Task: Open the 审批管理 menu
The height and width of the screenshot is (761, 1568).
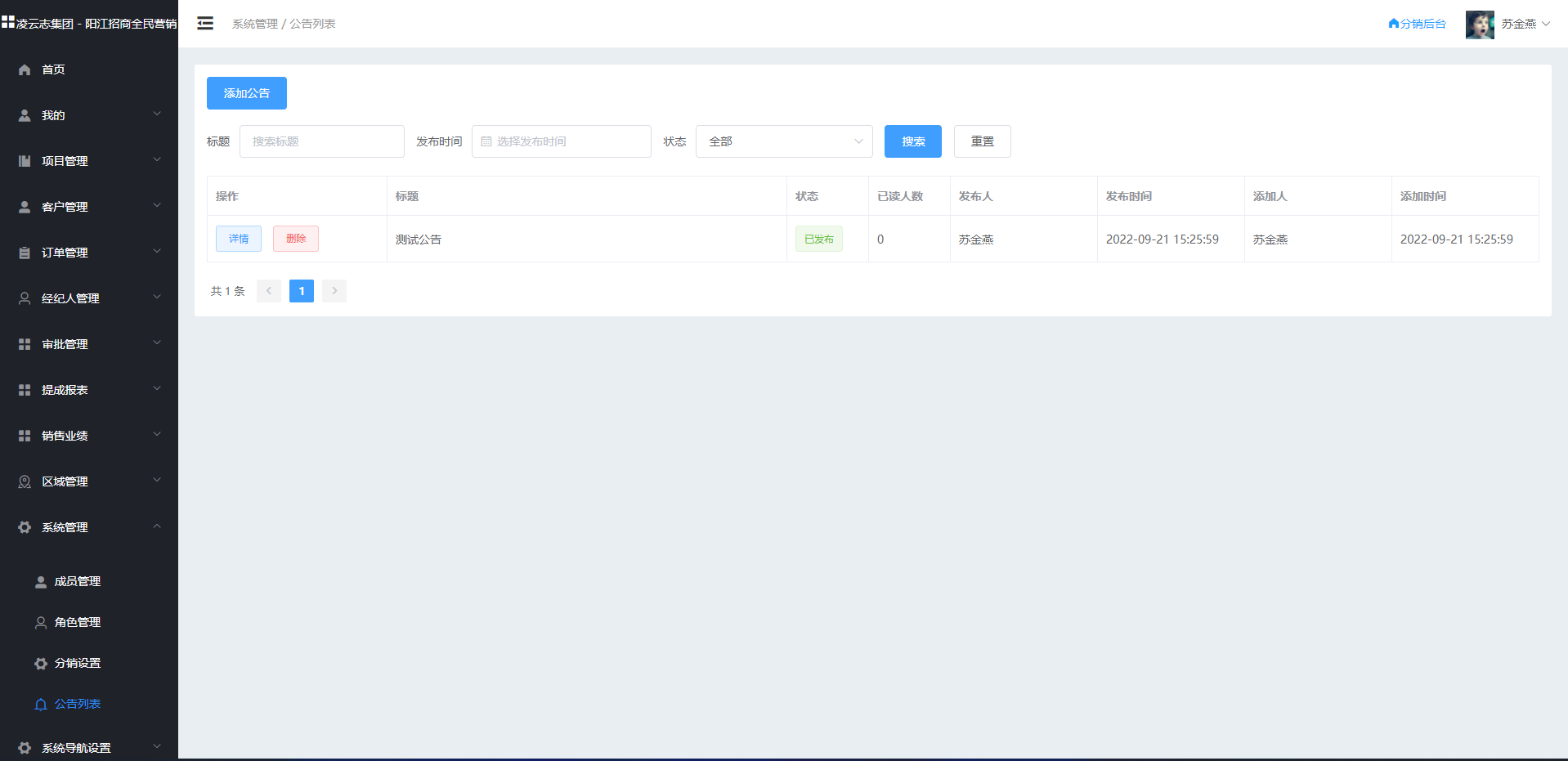Action: (89, 344)
